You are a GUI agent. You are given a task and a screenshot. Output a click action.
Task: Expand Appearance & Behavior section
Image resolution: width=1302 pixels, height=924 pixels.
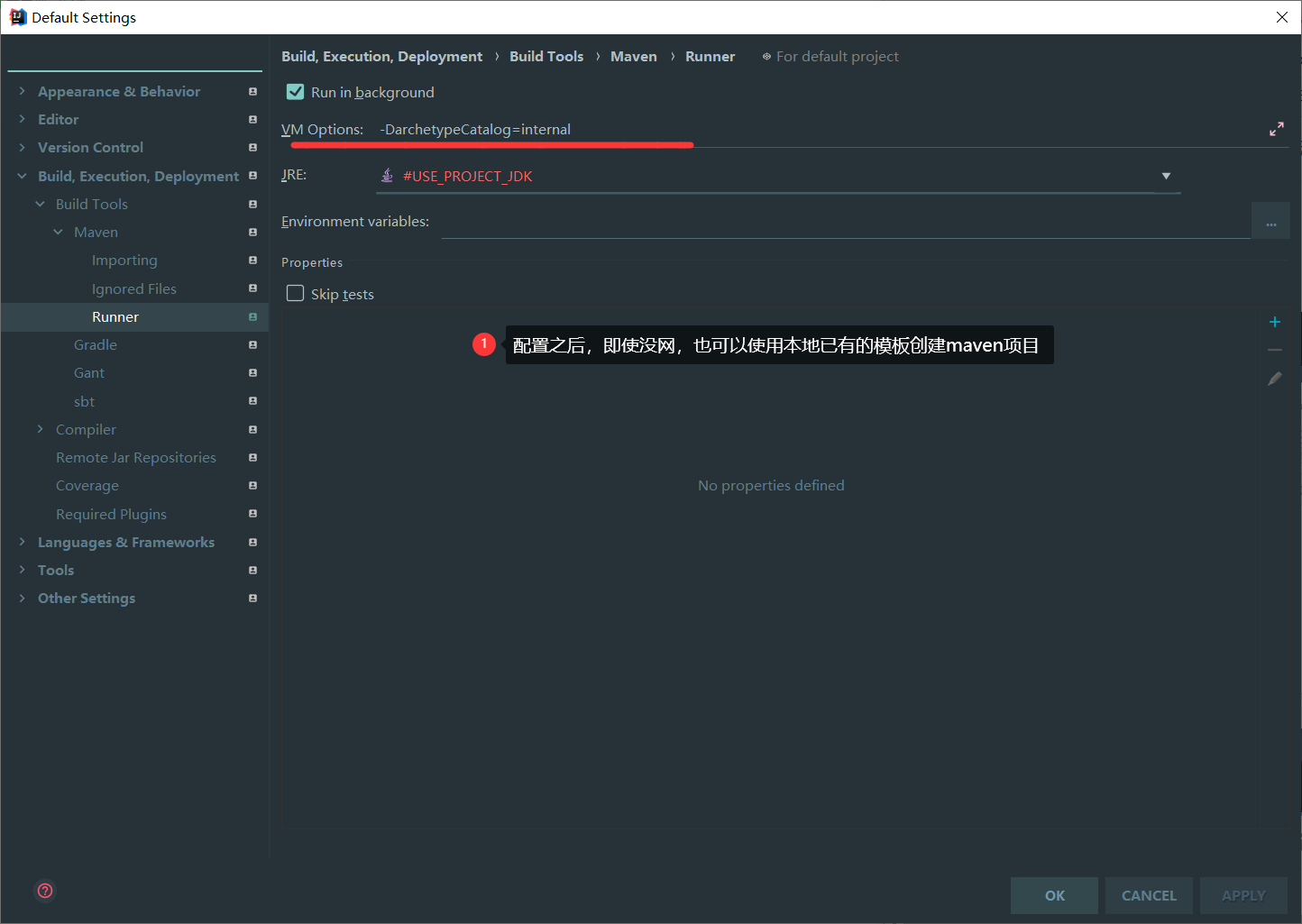coord(22,91)
